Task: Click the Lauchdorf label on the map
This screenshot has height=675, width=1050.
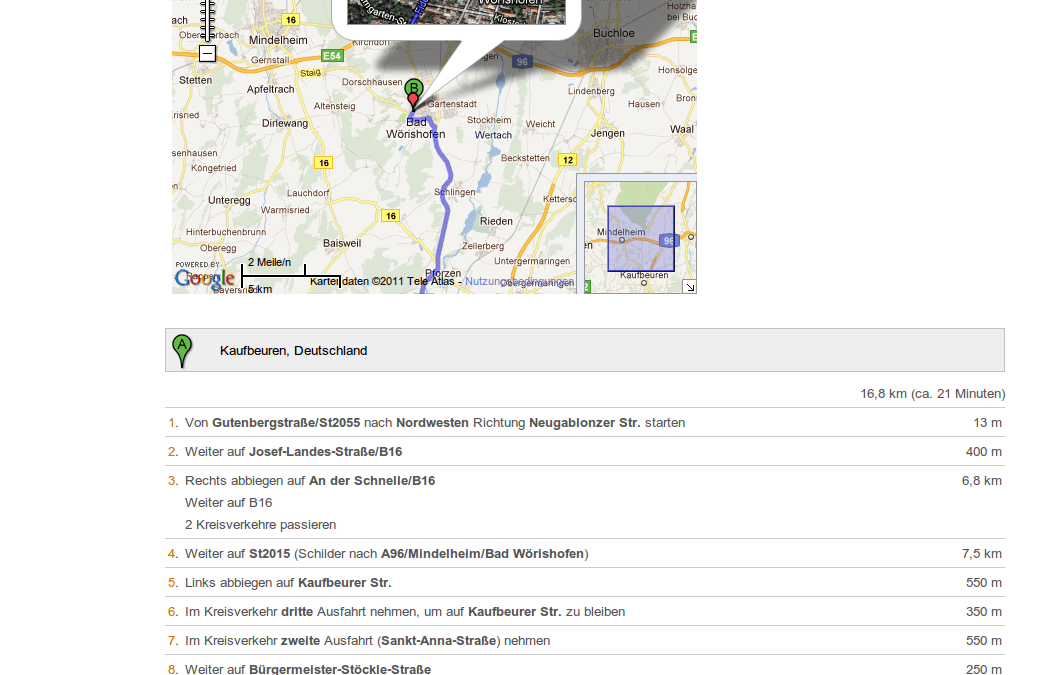Action: click(x=308, y=193)
